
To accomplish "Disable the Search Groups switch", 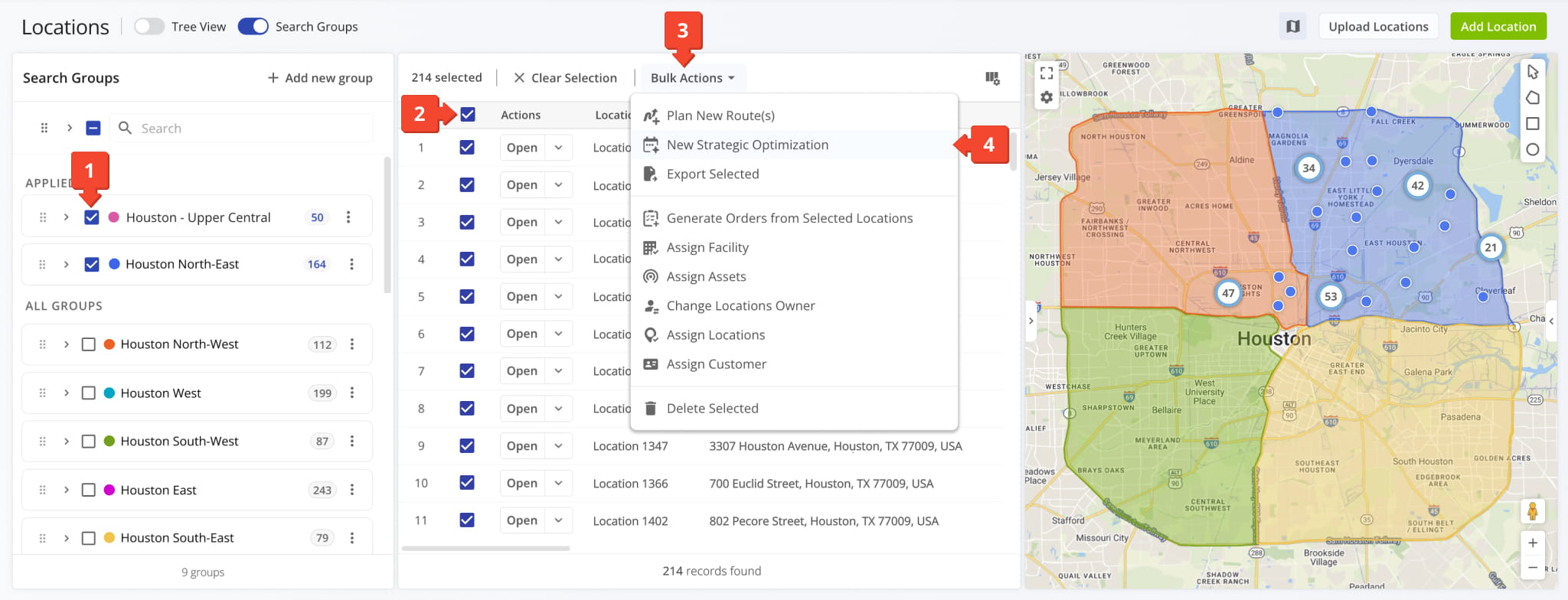I will [253, 27].
